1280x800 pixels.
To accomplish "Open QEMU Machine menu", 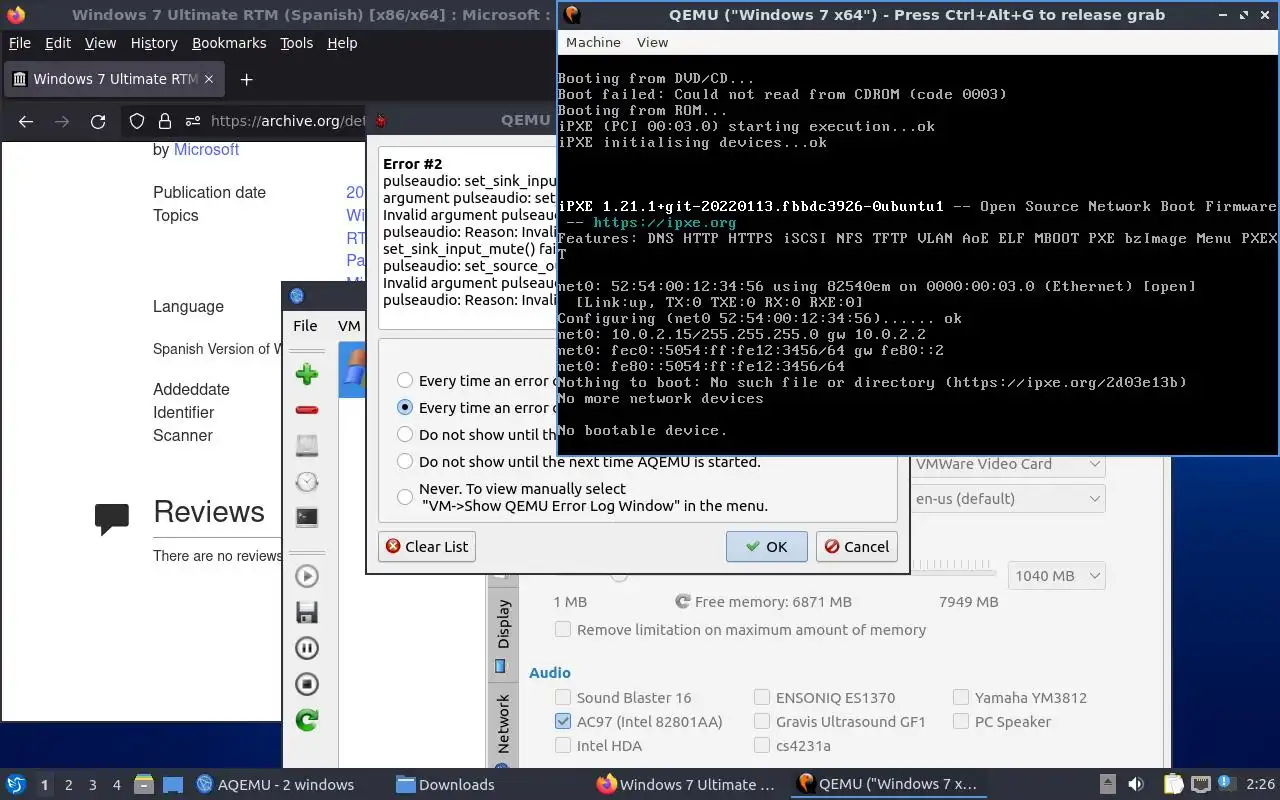I will coord(593,42).
